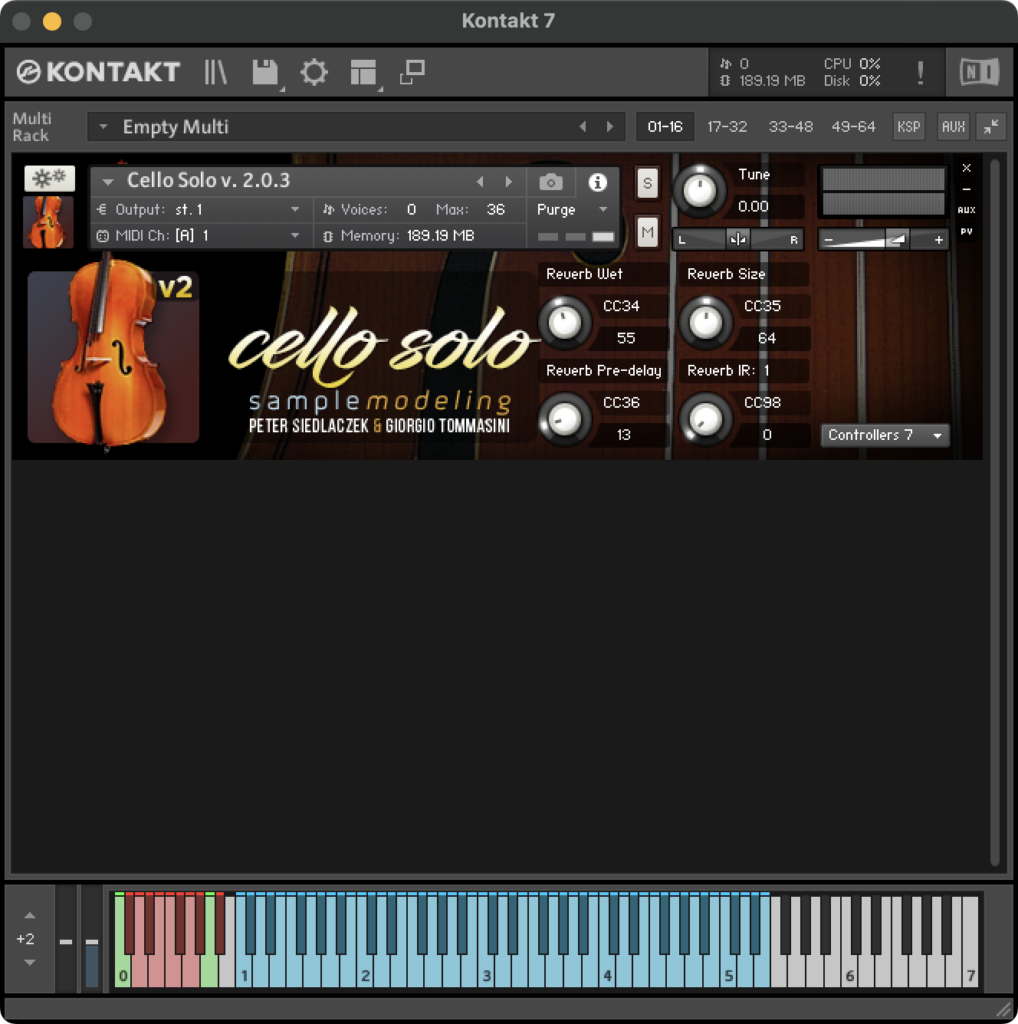This screenshot has width=1018, height=1024.
Task: Toggle the instrument AUX view
Action: click(x=967, y=210)
